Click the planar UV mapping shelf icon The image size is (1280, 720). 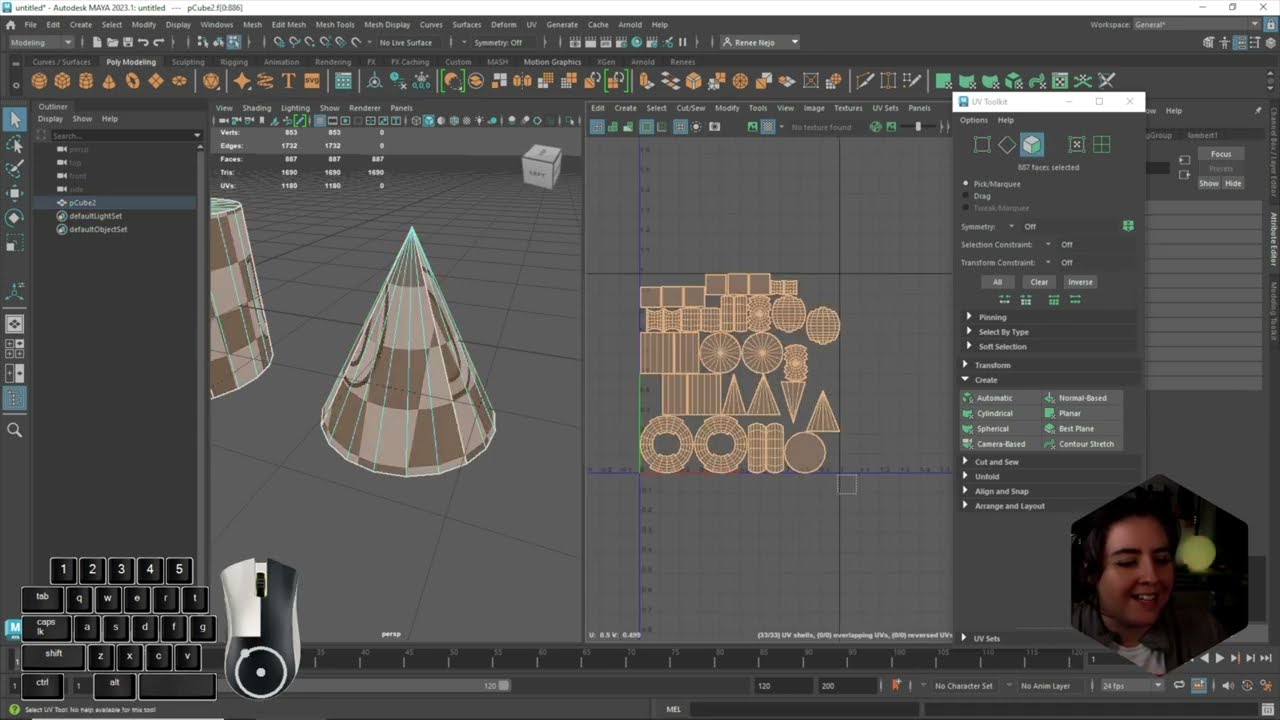[943, 81]
